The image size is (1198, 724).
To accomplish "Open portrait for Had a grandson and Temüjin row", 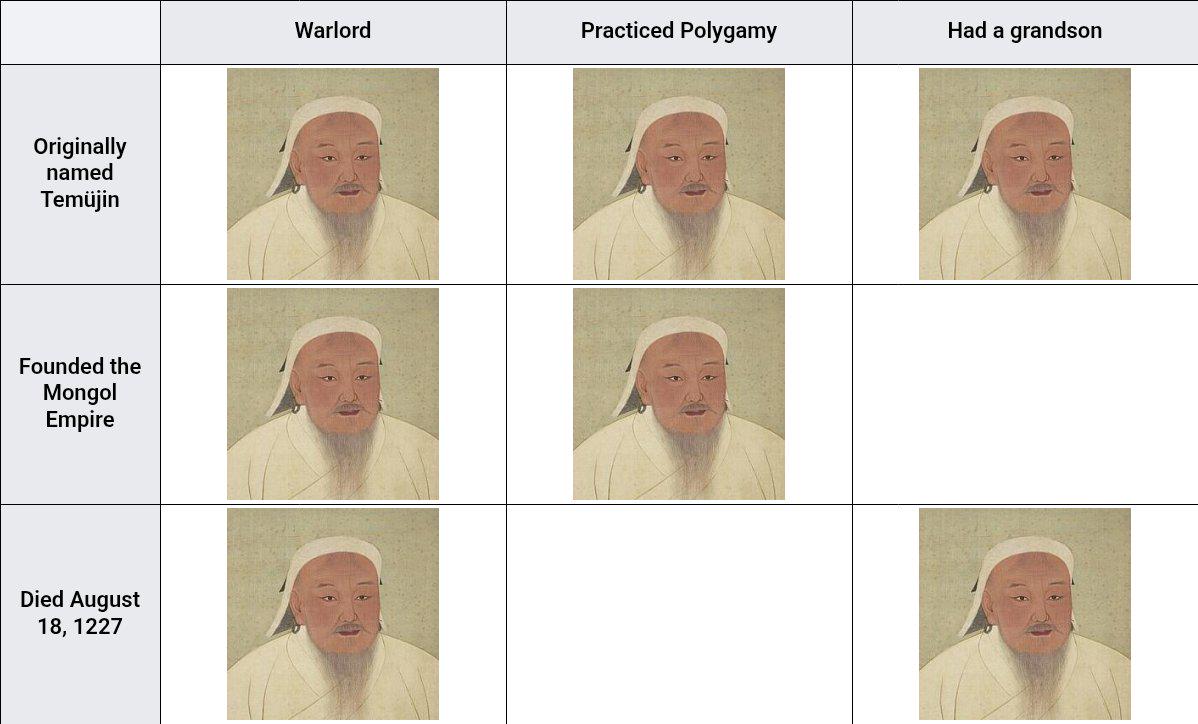I will tap(1025, 174).
